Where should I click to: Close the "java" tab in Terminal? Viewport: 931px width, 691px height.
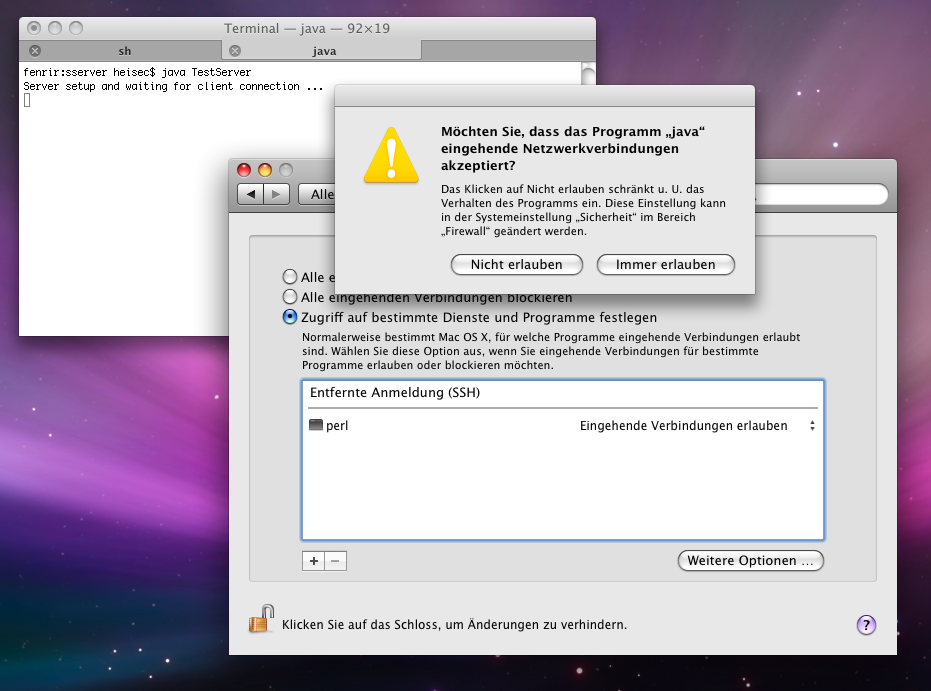point(235,50)
